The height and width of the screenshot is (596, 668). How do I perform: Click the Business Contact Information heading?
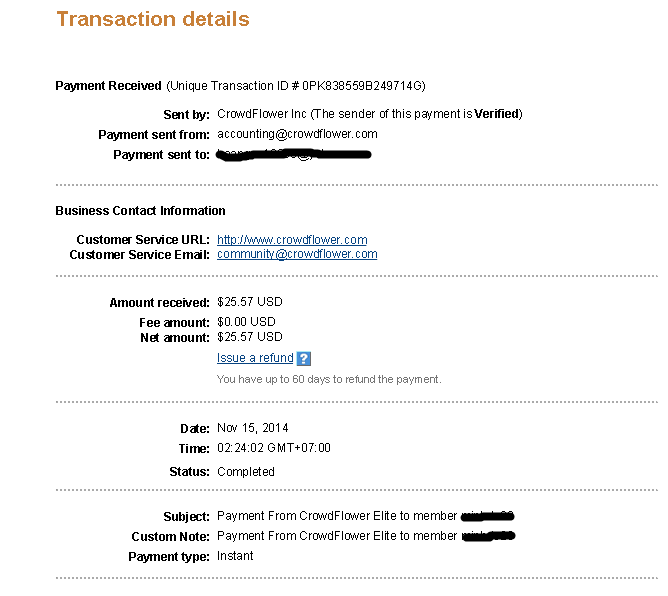(140, 211)
